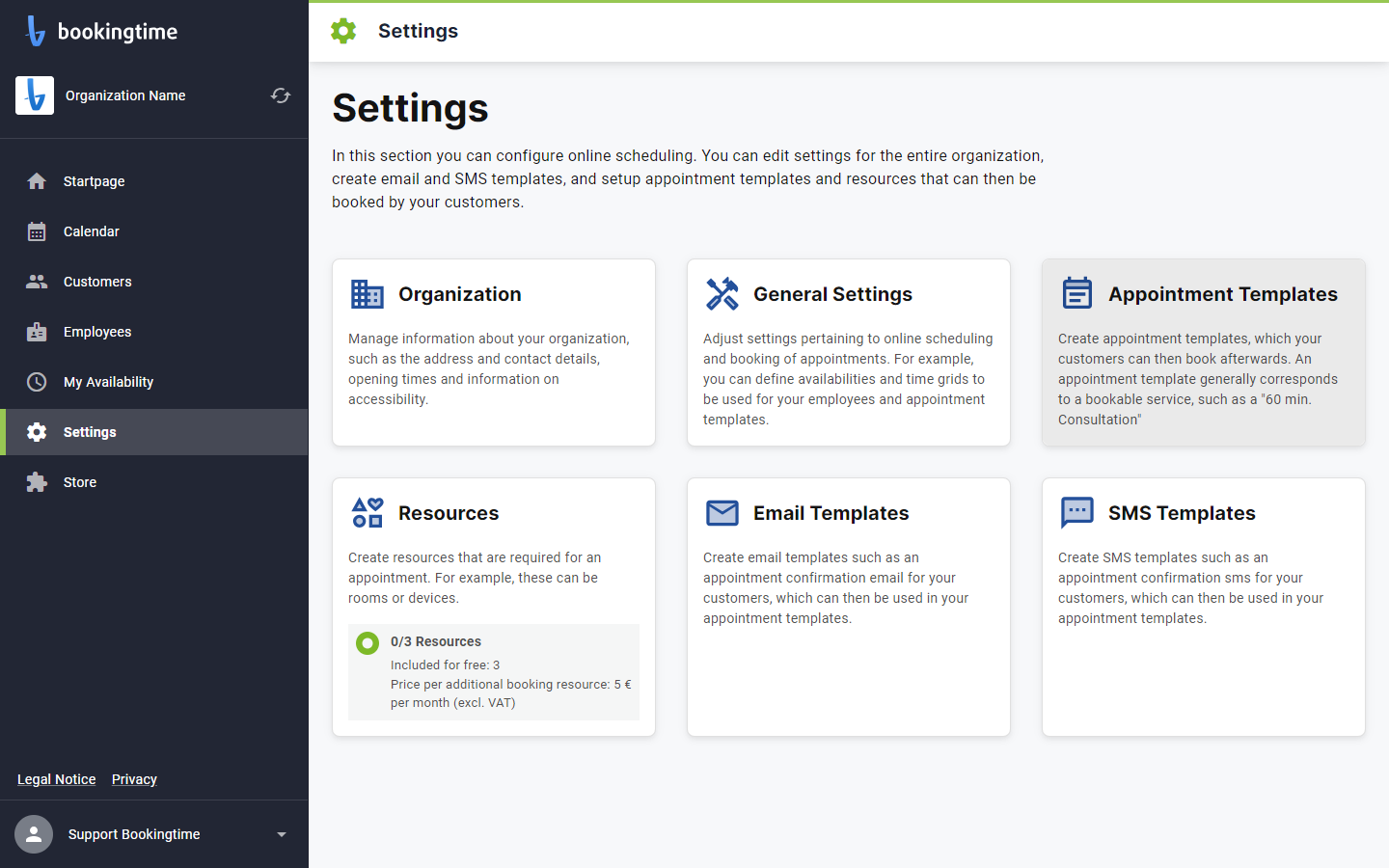
Task: Open the SMS Templates card heading
Action: [x=1182, y=513]
